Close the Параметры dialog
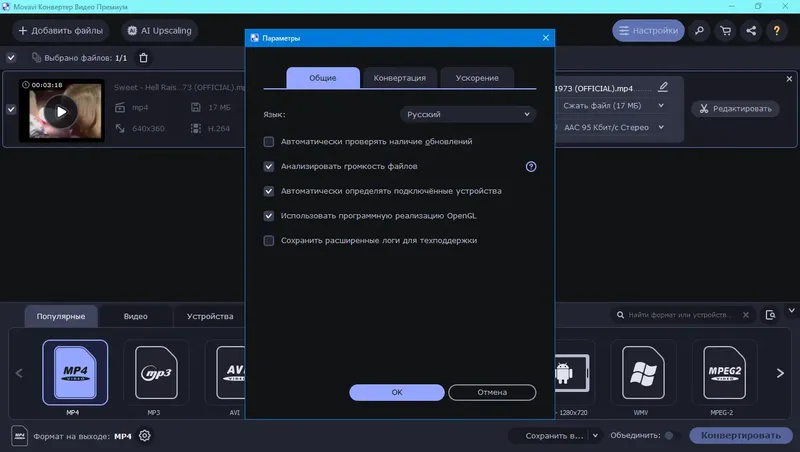This screenshot has width=800, height=452. click(x=546, y=38)
